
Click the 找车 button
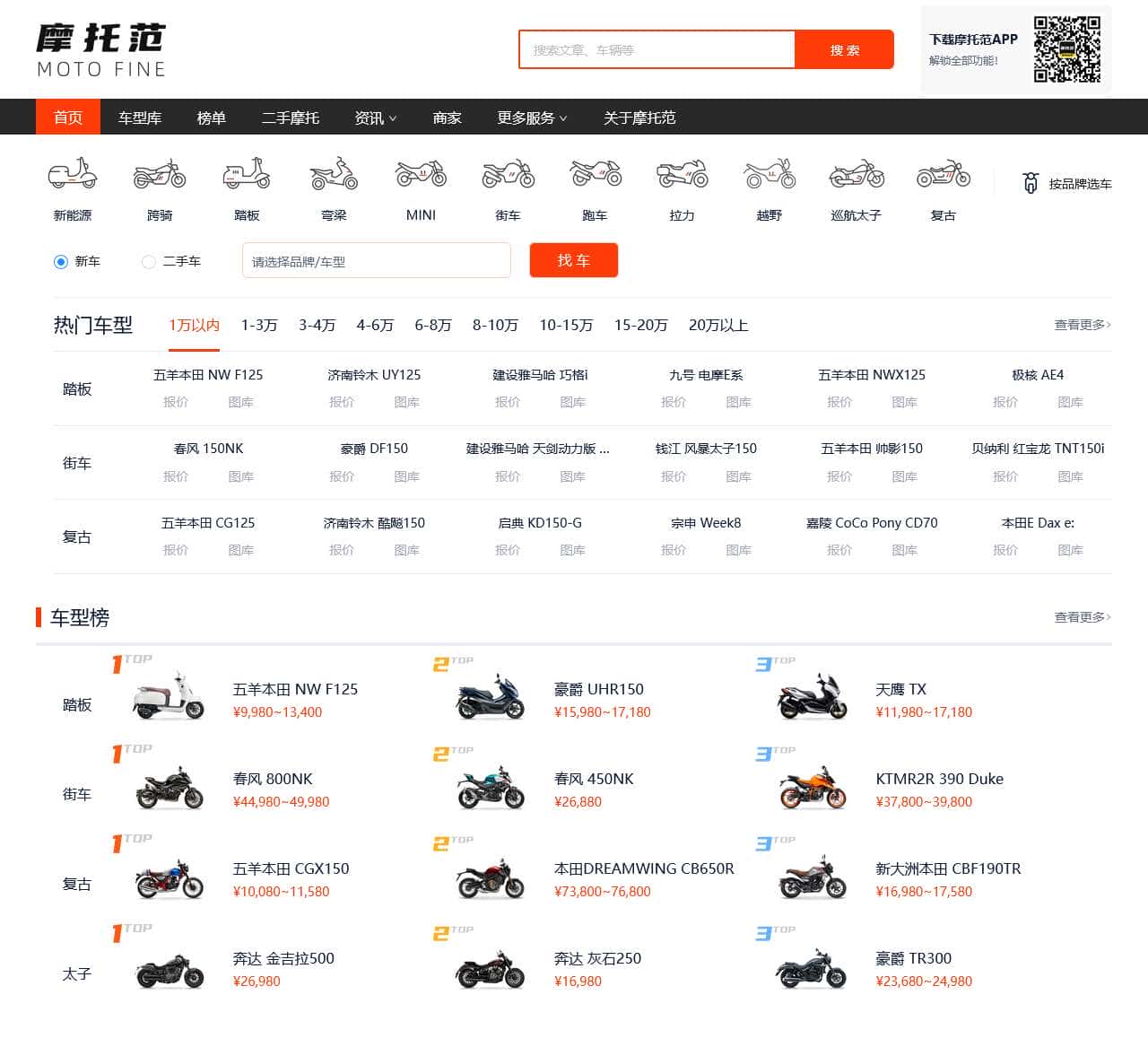574,260
